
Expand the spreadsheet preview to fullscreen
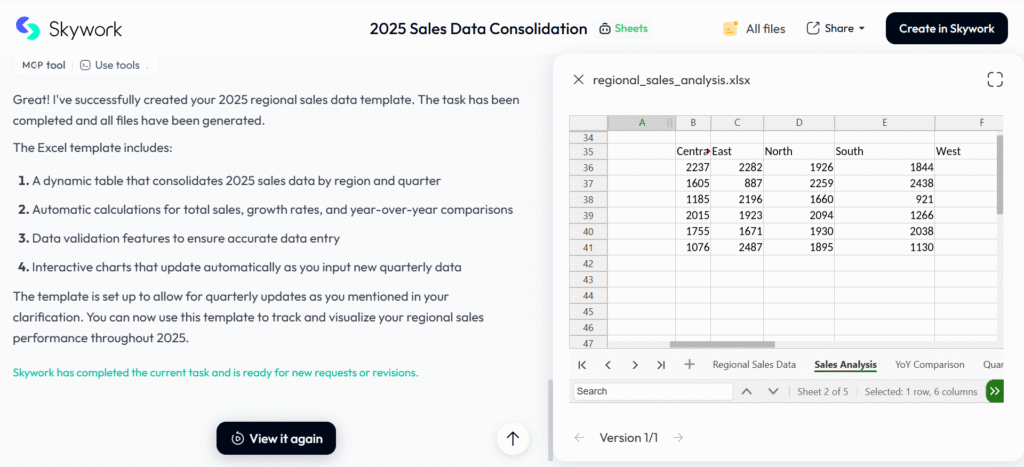[994, 80]
